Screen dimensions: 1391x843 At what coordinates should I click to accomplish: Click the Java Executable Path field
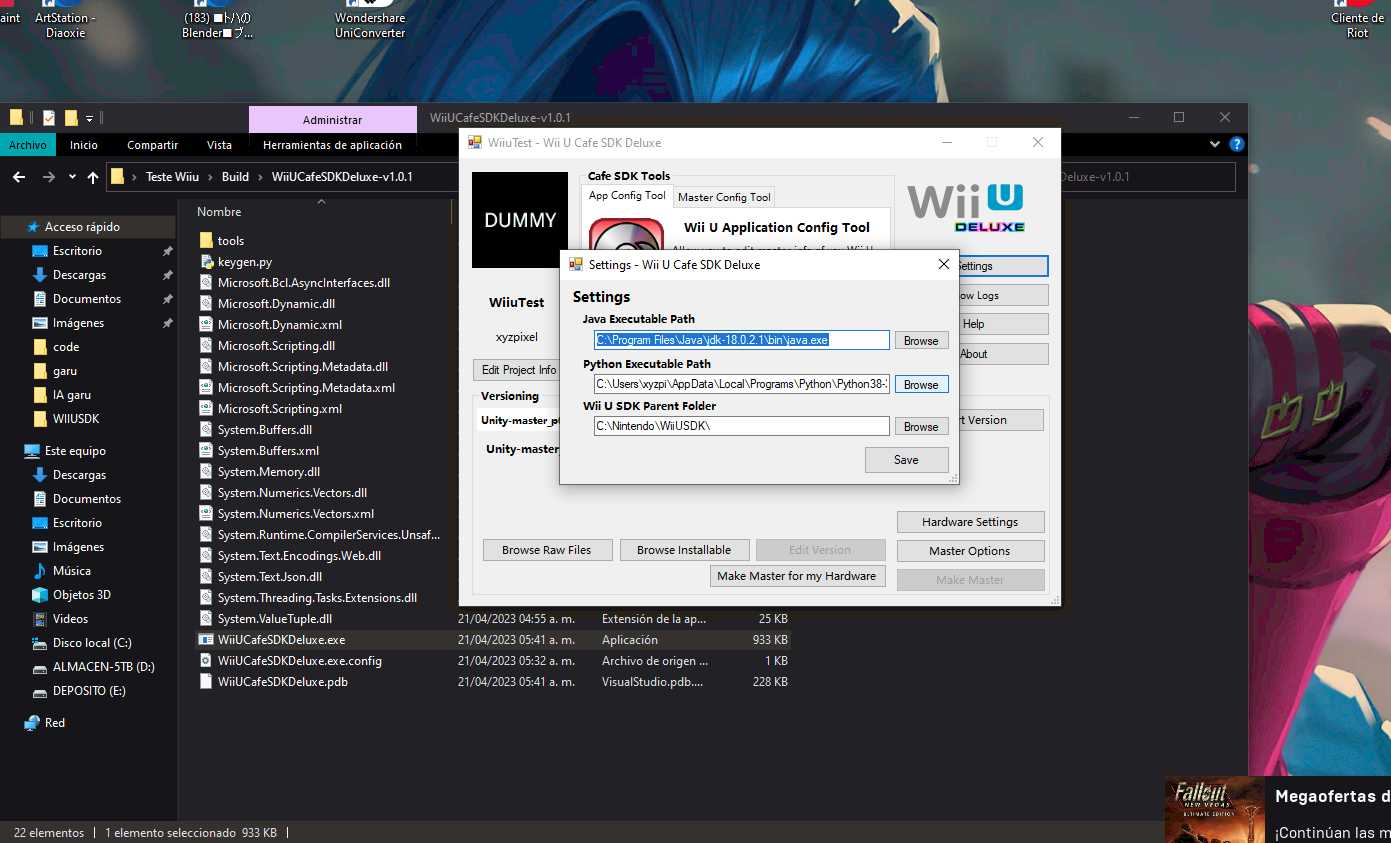[741, 340]
